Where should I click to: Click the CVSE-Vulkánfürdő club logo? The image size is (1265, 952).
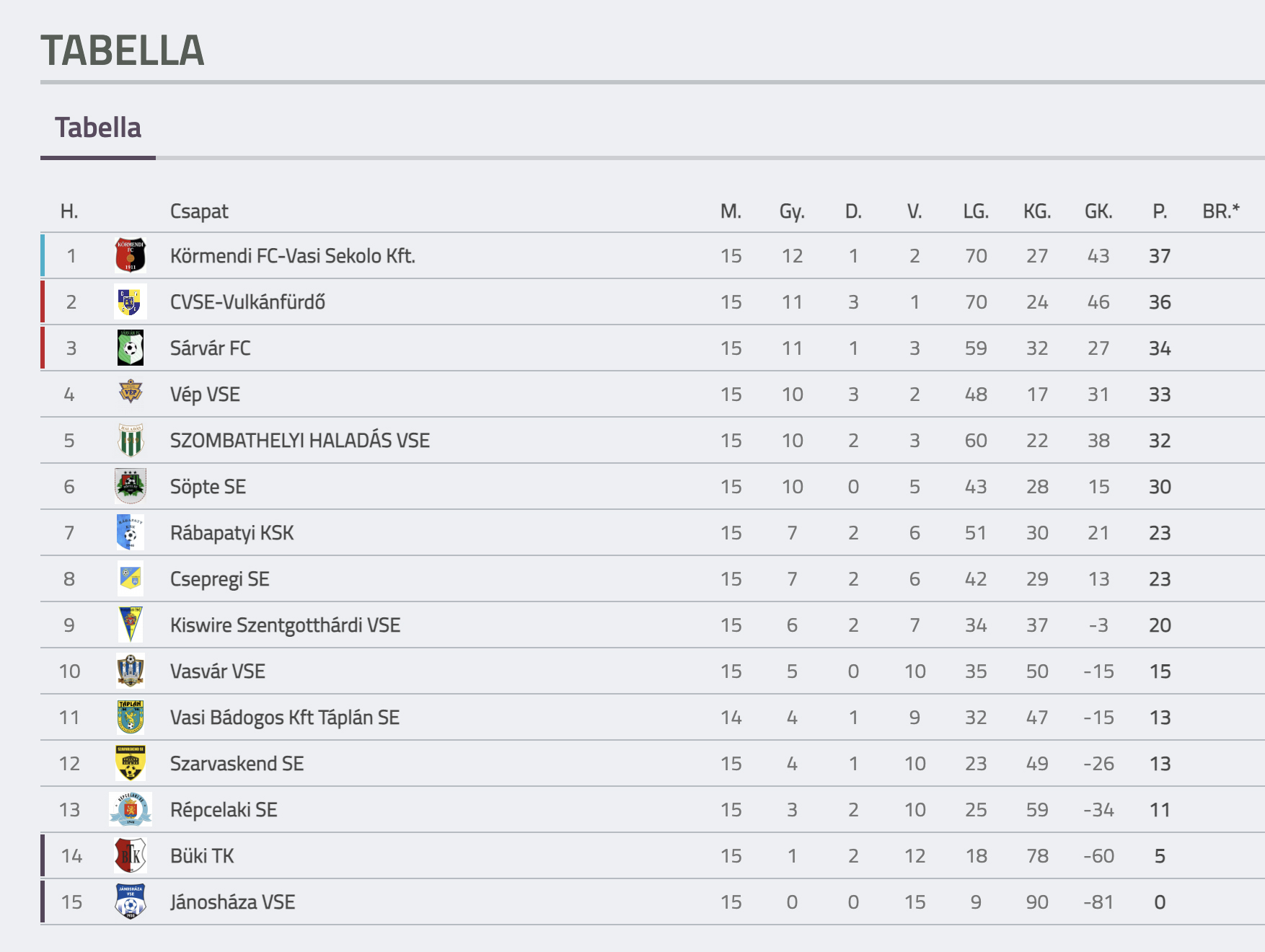[131, 301]
